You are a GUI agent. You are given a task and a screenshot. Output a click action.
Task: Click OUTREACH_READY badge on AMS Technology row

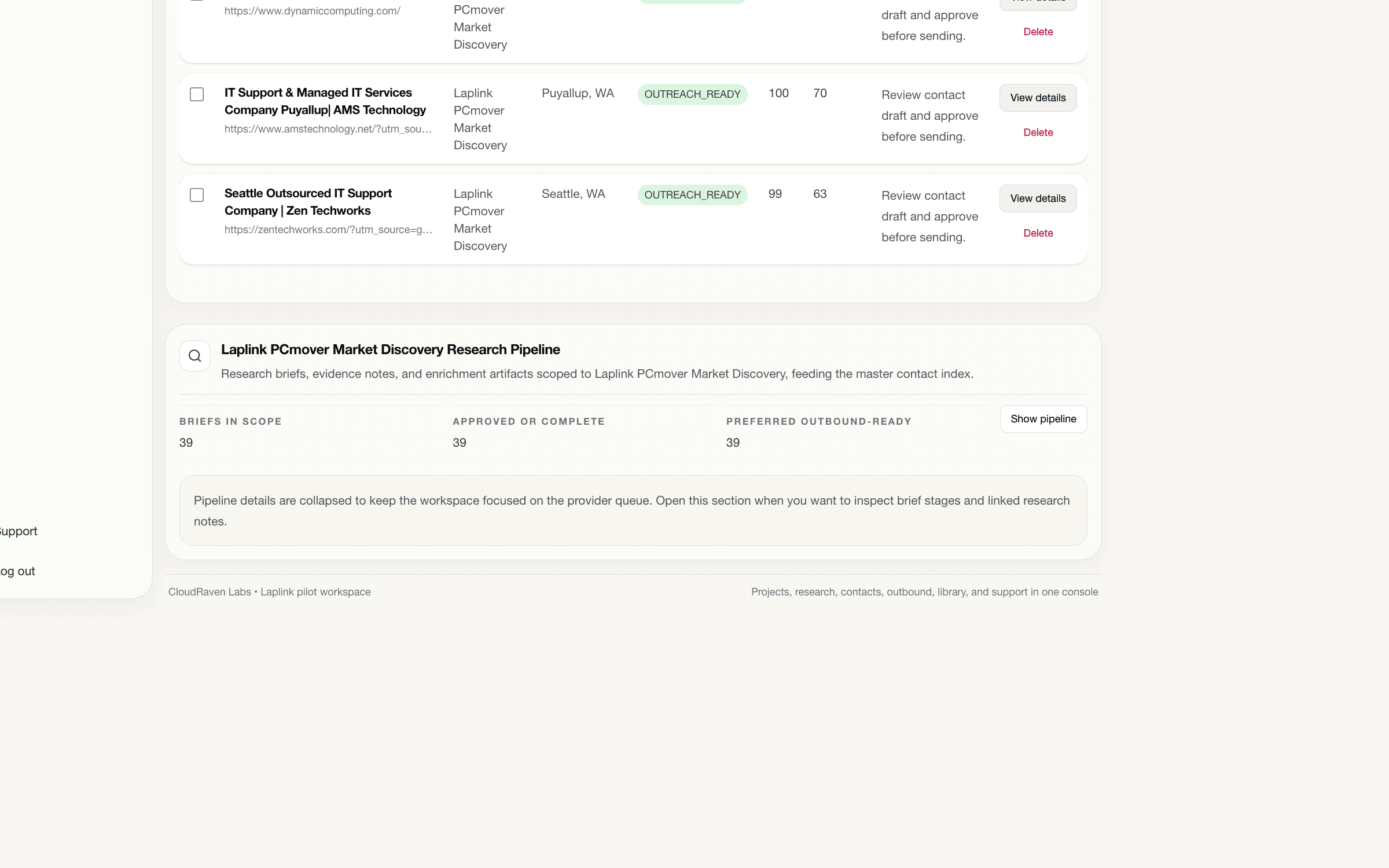[692, 94]
